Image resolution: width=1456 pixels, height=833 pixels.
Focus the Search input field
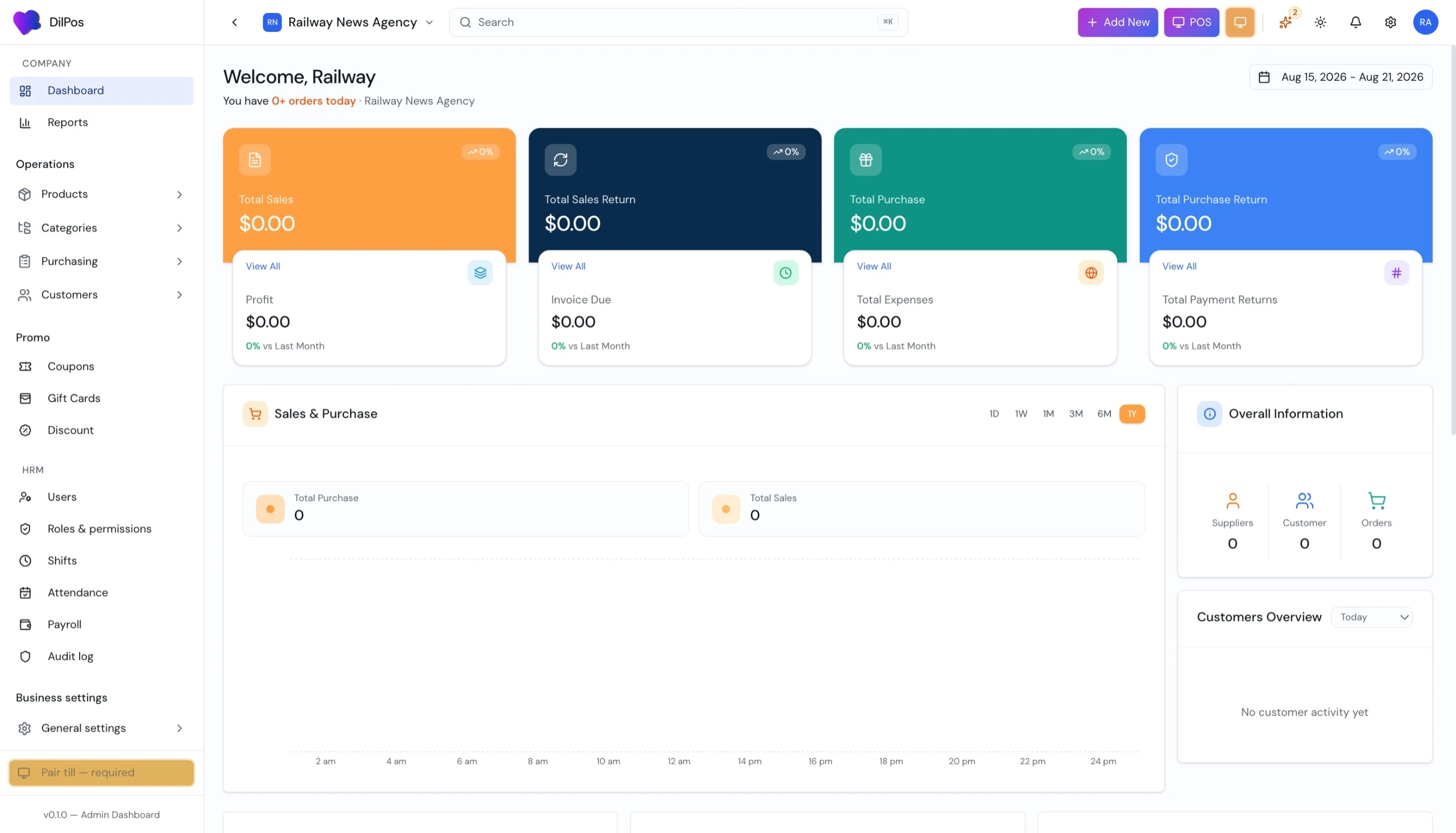tap(678, 22)
